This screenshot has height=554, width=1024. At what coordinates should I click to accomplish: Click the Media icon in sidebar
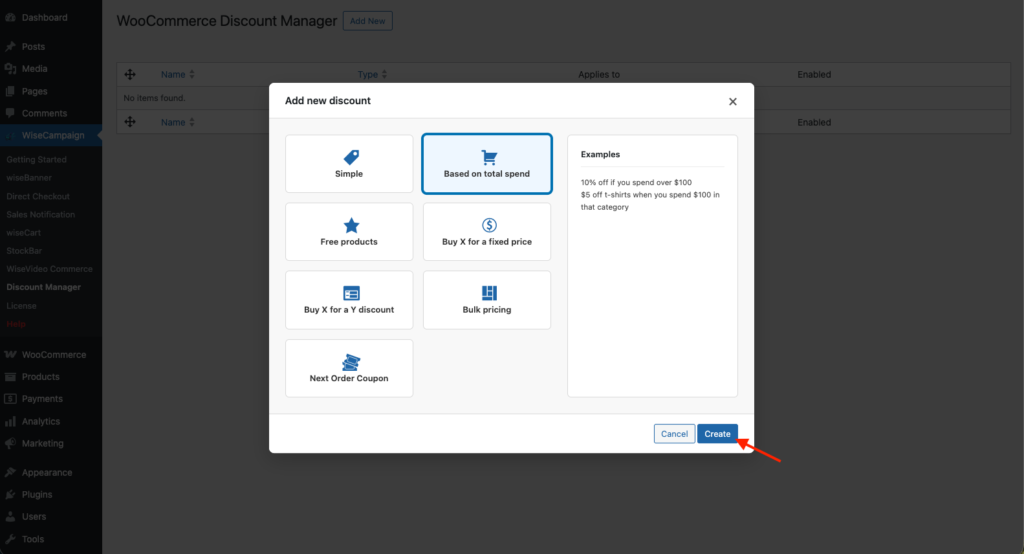tap(10, 69)
